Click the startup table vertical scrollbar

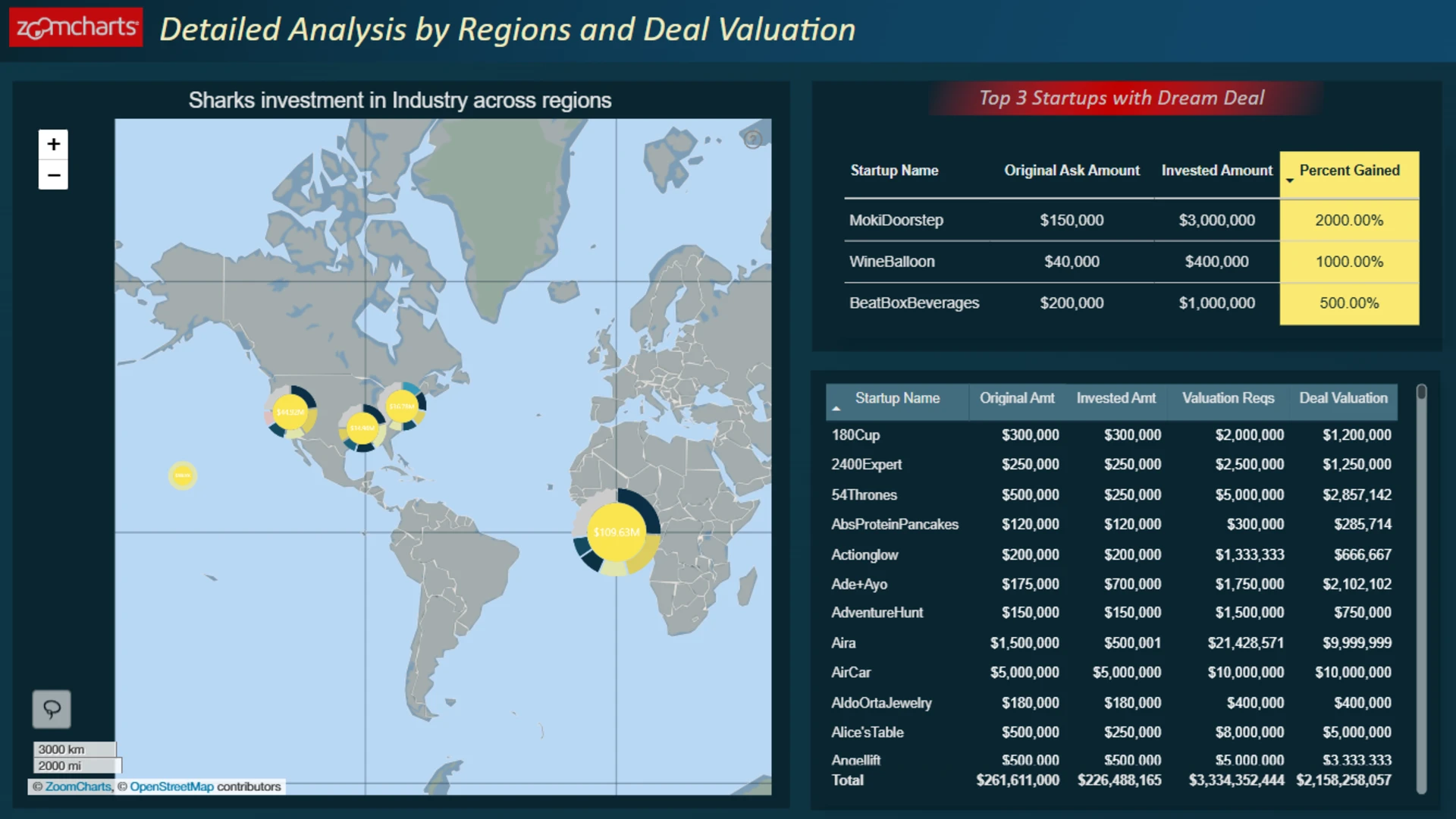(x=1421, y=589)
